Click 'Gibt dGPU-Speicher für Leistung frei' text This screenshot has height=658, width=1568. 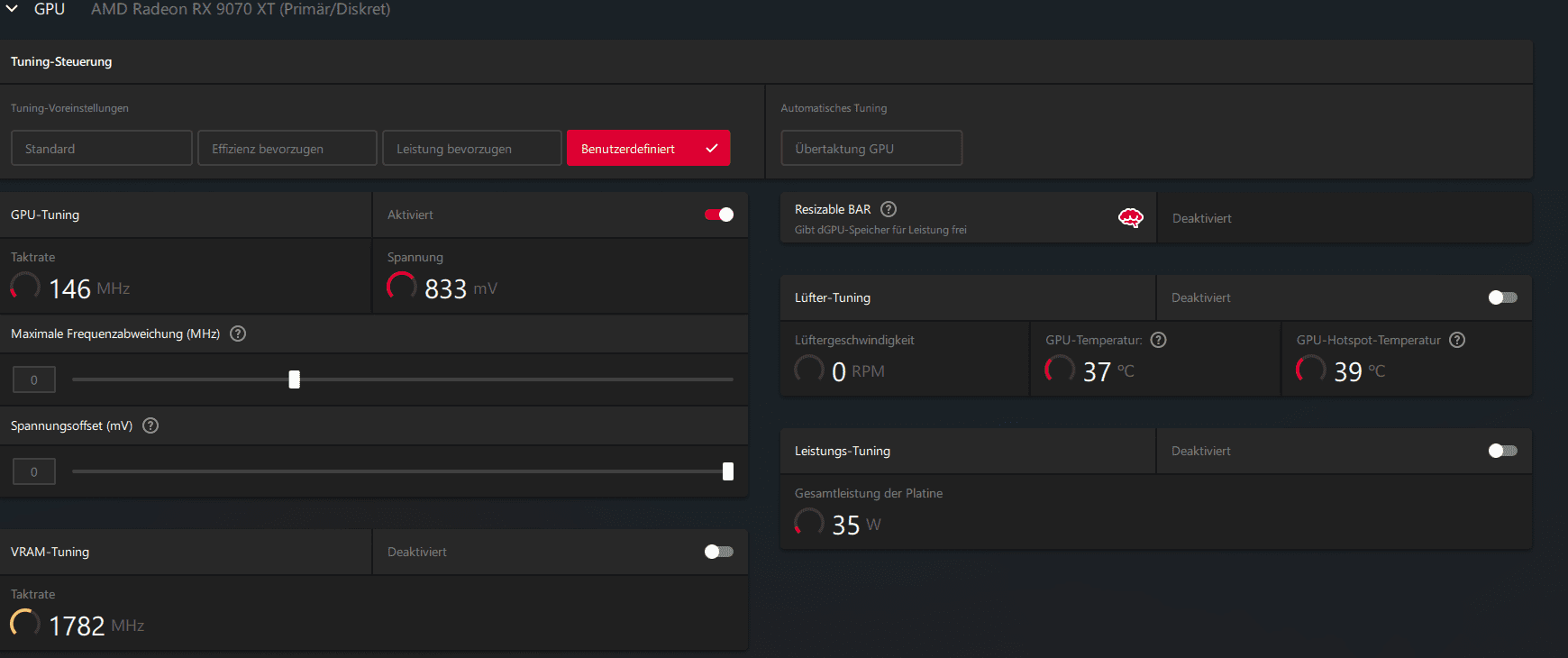(880, 230)
